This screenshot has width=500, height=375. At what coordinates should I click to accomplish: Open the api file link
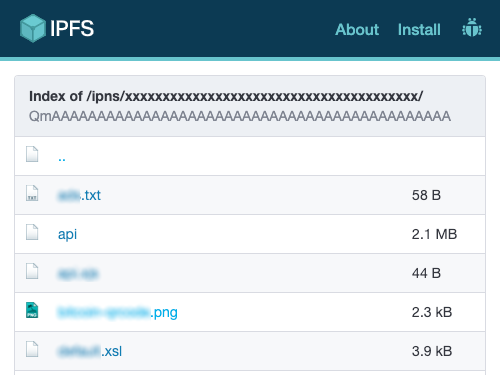pyautogui.click(x=67, y=234)
